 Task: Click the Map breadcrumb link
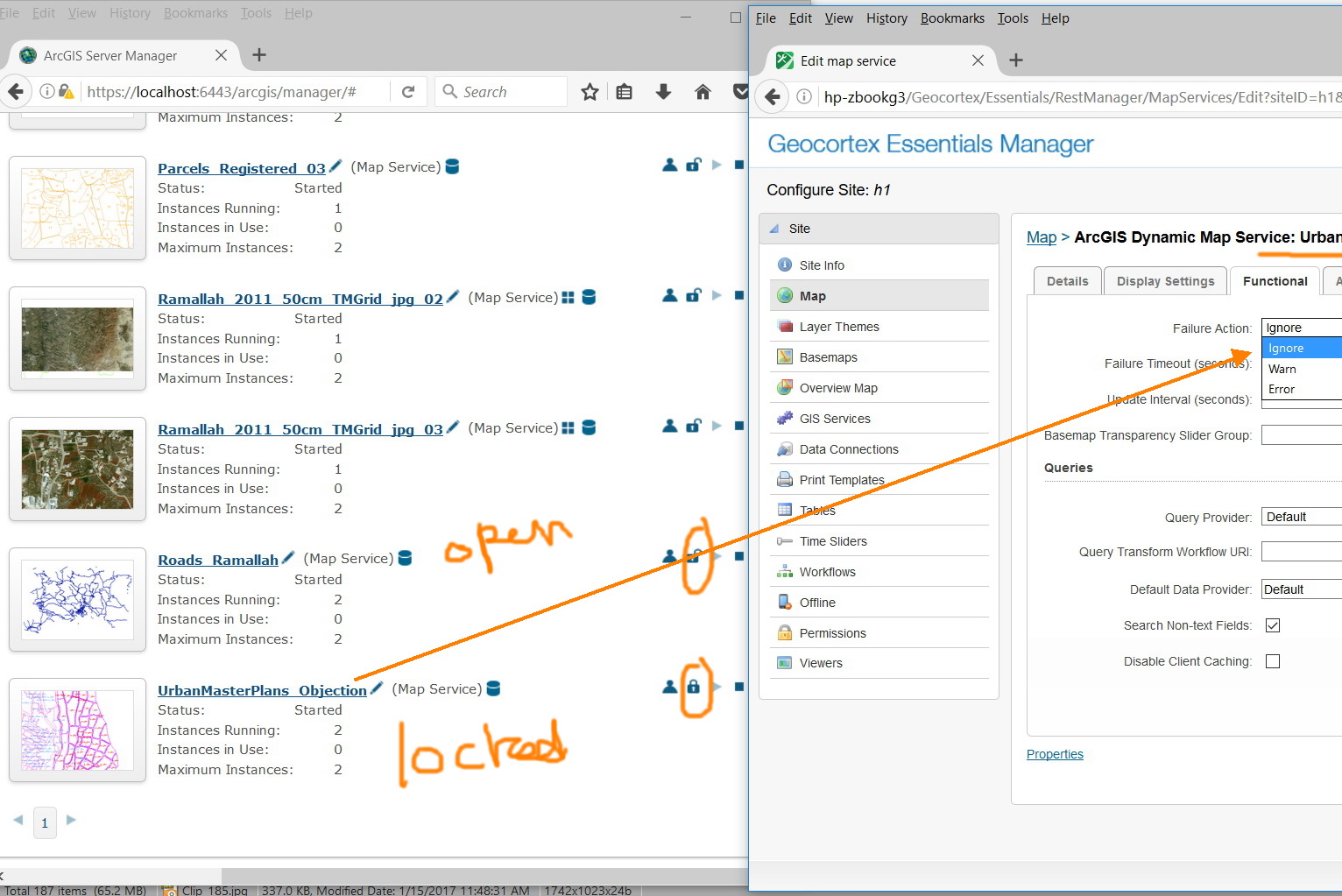1042,237
